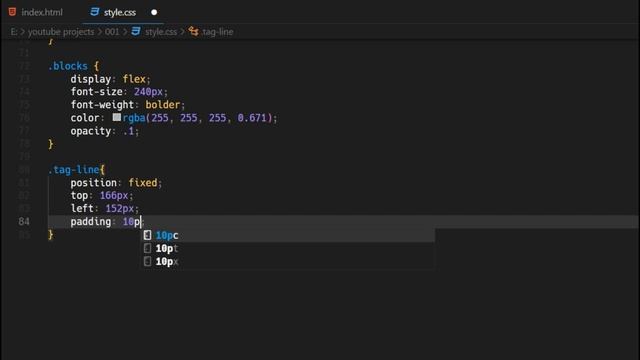Viewport: 640px width, 360px height.
Task: Open the E: drive breadcrumb
Action: [13, 32]
